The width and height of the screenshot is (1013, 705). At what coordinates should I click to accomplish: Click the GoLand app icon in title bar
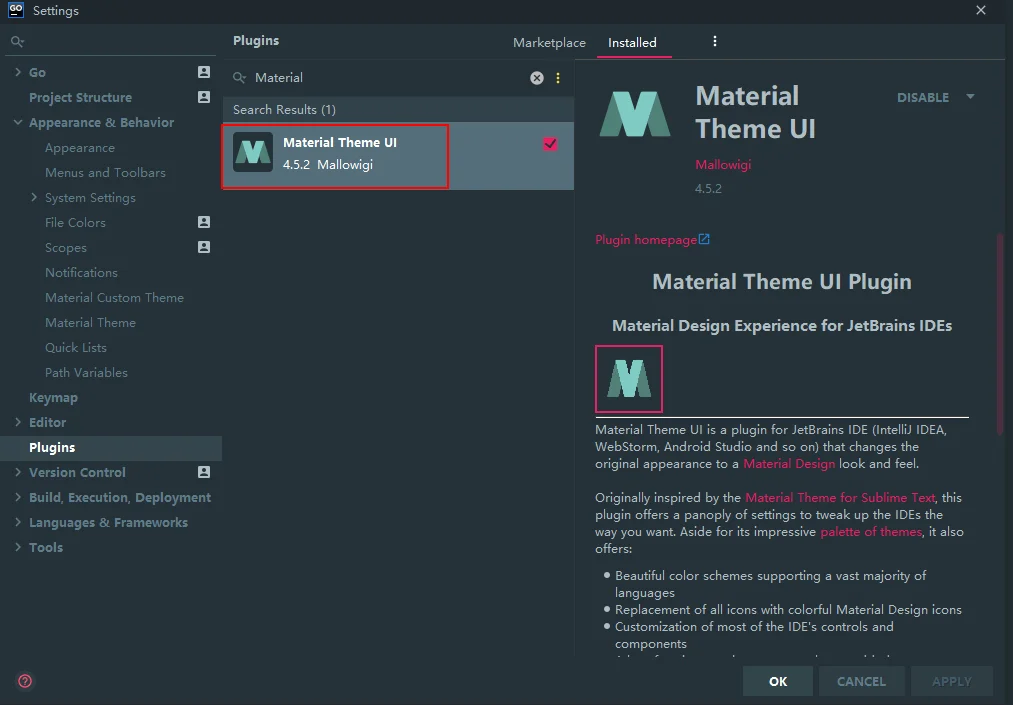coord(16,10)
